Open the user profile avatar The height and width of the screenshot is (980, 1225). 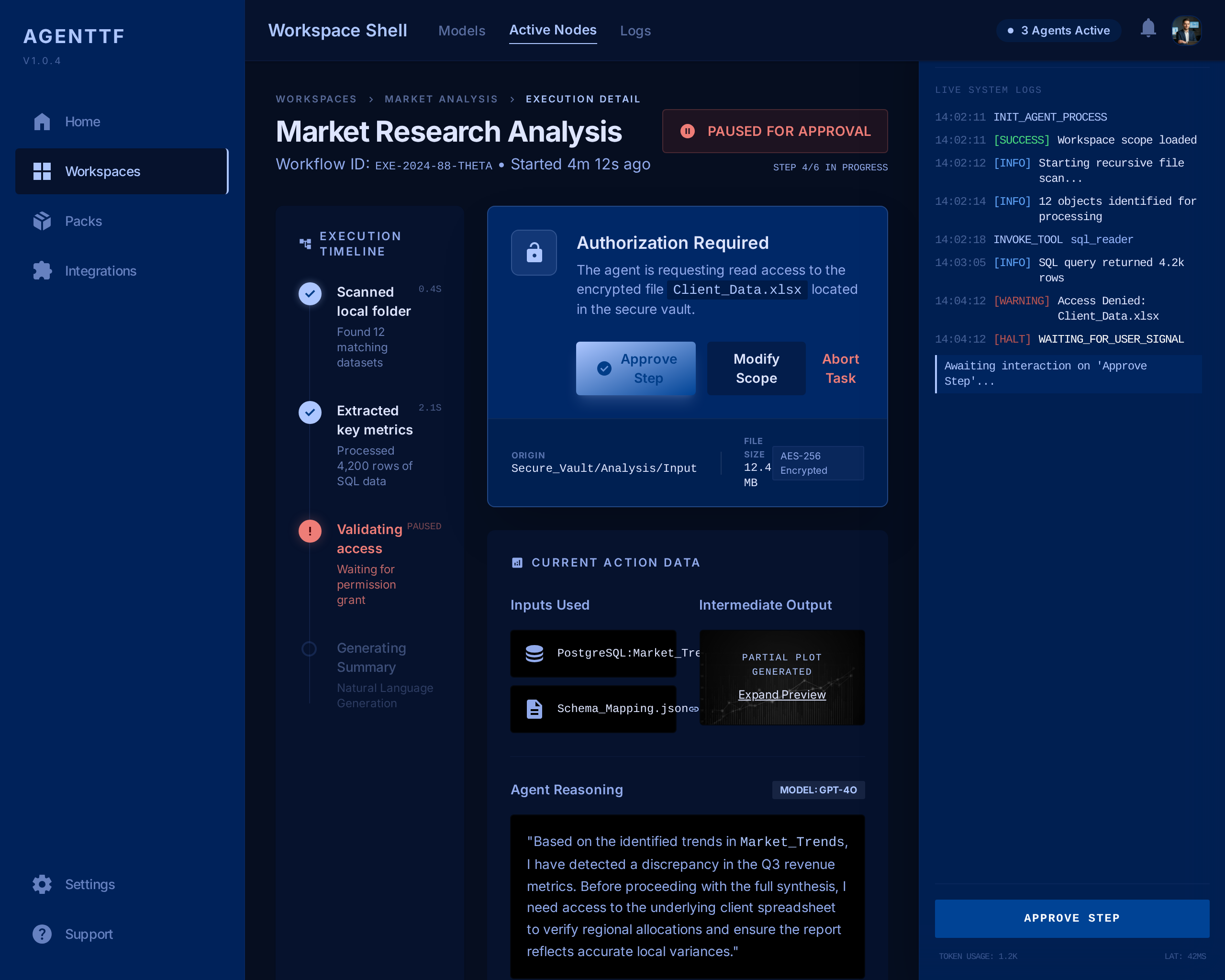click(1186, 31)
